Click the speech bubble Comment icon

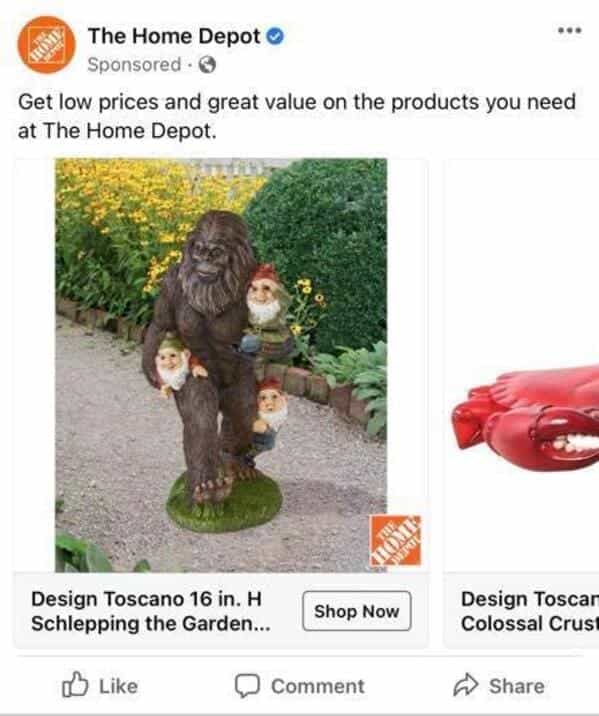click(x=247, y=685)
